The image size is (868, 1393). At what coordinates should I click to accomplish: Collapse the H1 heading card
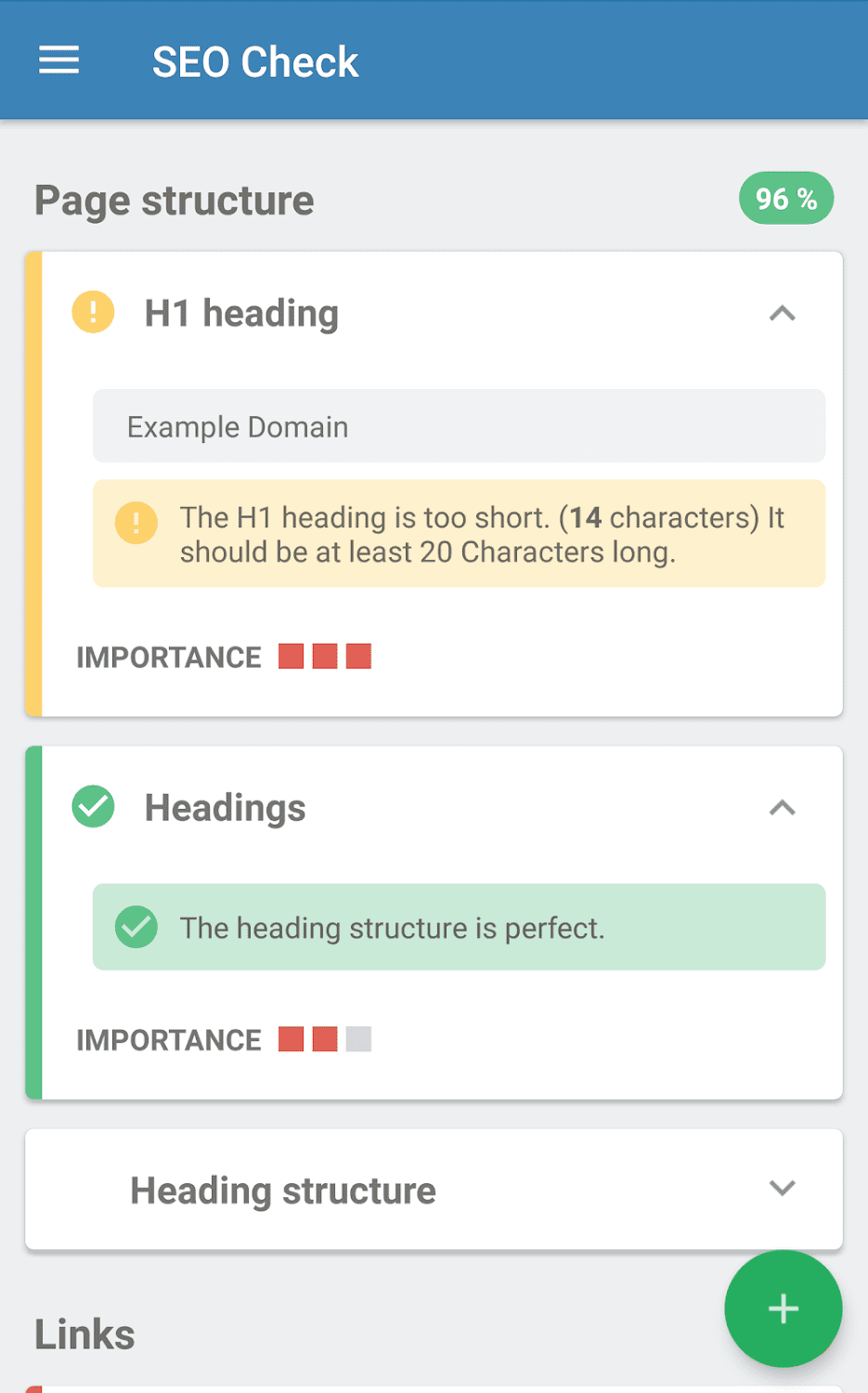tap(782, 314)
